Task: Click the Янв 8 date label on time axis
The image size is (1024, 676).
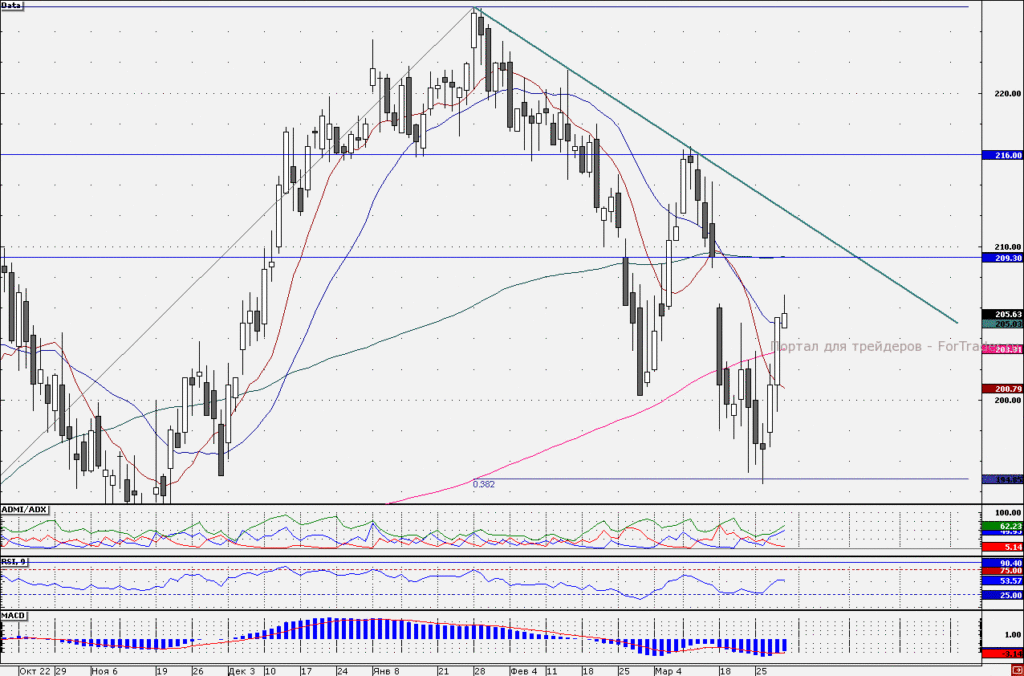Action: (x=385, y=671)
